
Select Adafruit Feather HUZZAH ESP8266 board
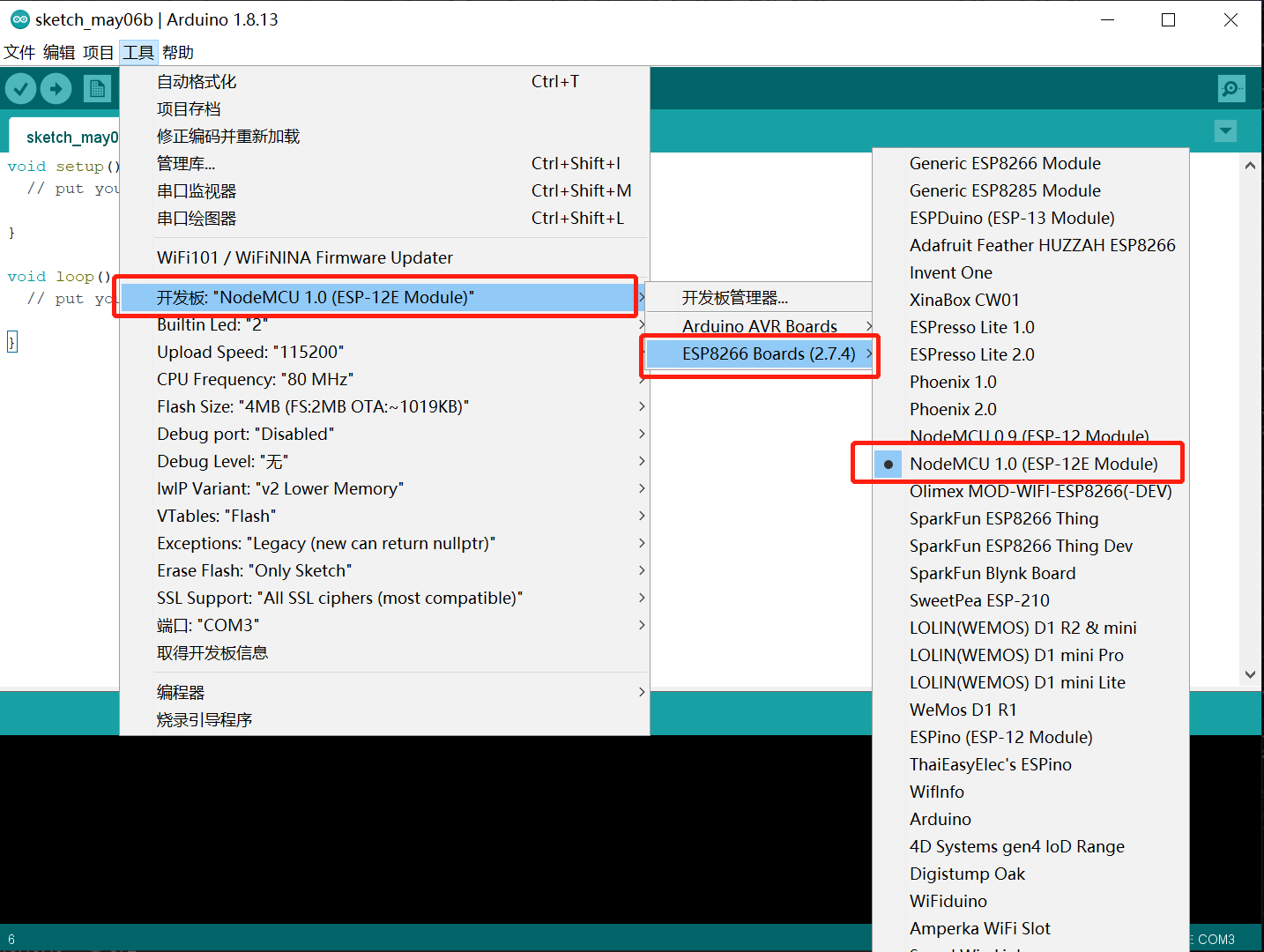click(1030, 246)
